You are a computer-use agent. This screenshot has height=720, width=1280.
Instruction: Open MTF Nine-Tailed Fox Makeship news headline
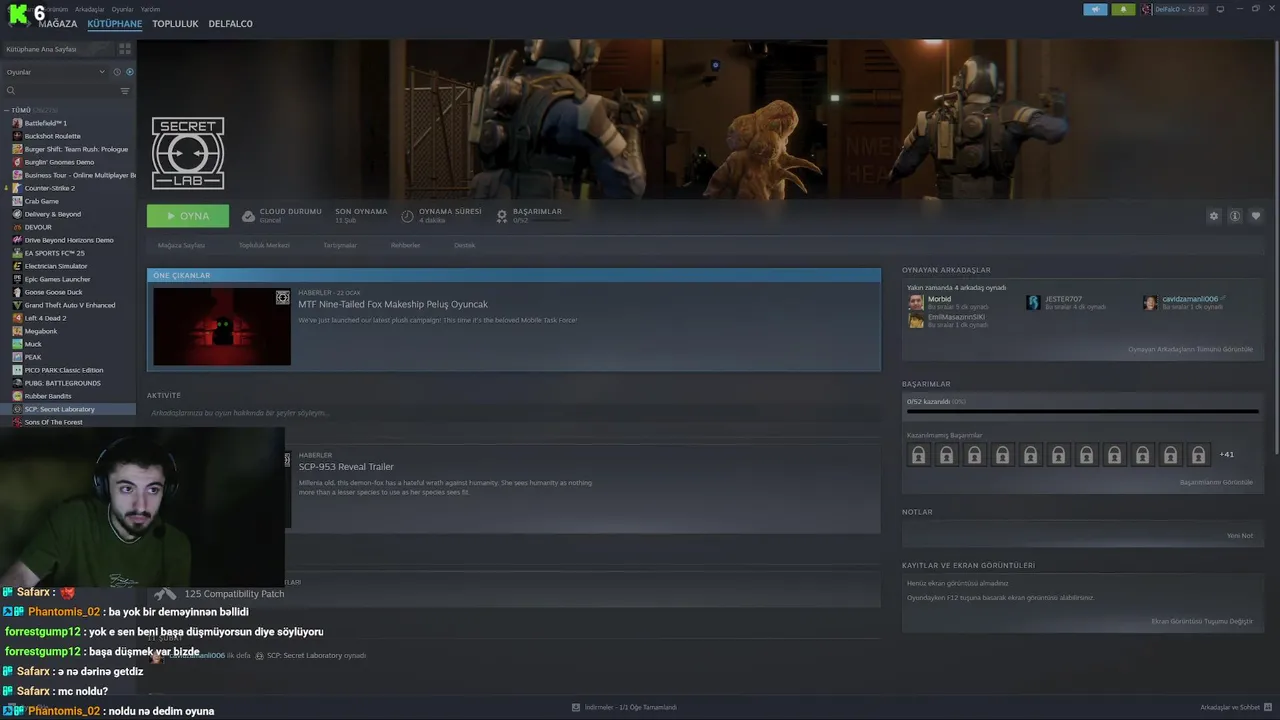(393, 304)
